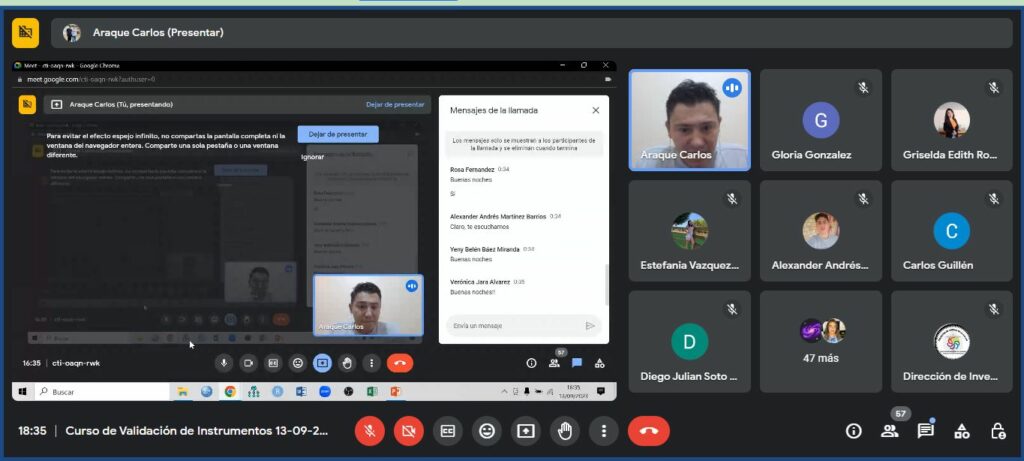This screenshot has width=1024, height=461.
Task: Turn on camera in outer Meet toolbar
Action: 409,431
